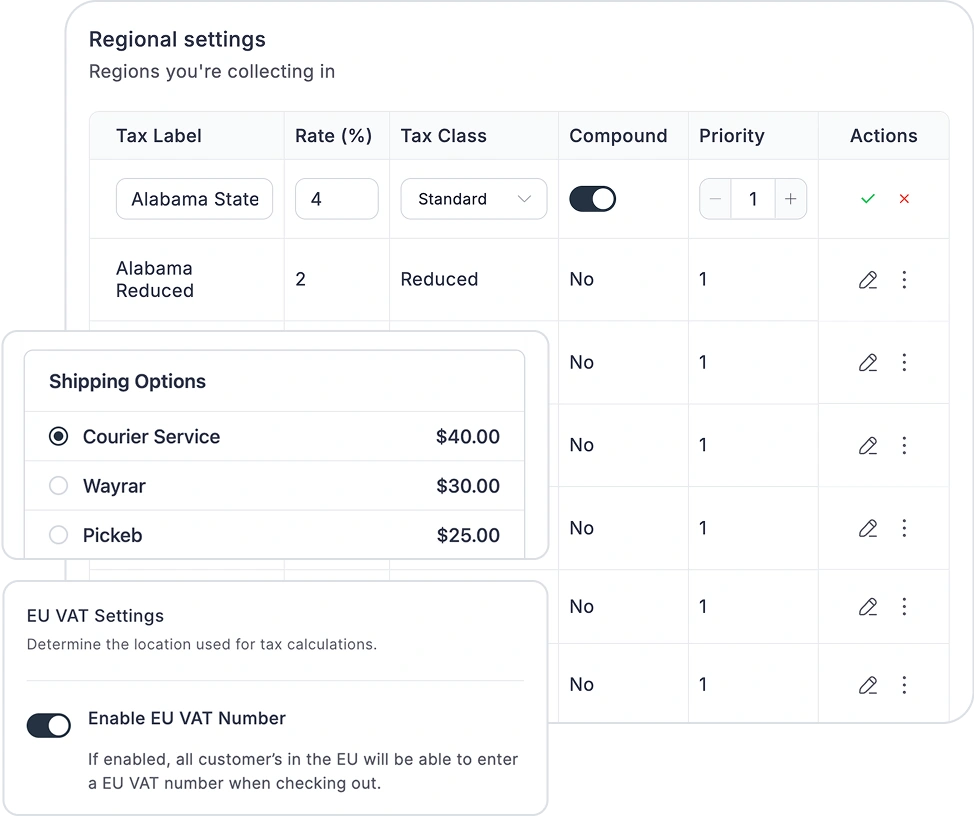The width and height of the screenshot is (974, 816).
Task: Click the Priority number field
Action: 752,199
